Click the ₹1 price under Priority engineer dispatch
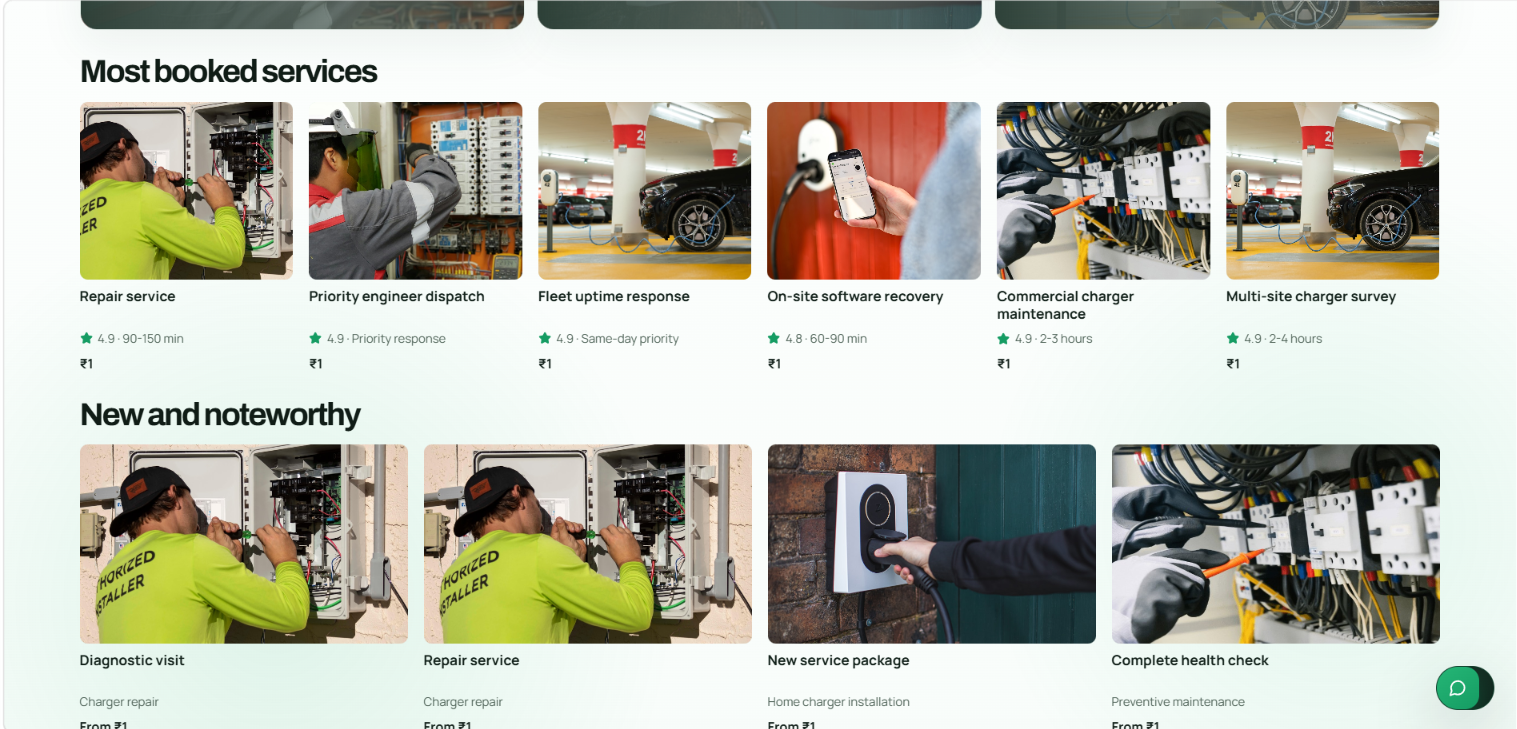Image resolution: width=1517 pixels, height=729 pixels. (316, 364)
